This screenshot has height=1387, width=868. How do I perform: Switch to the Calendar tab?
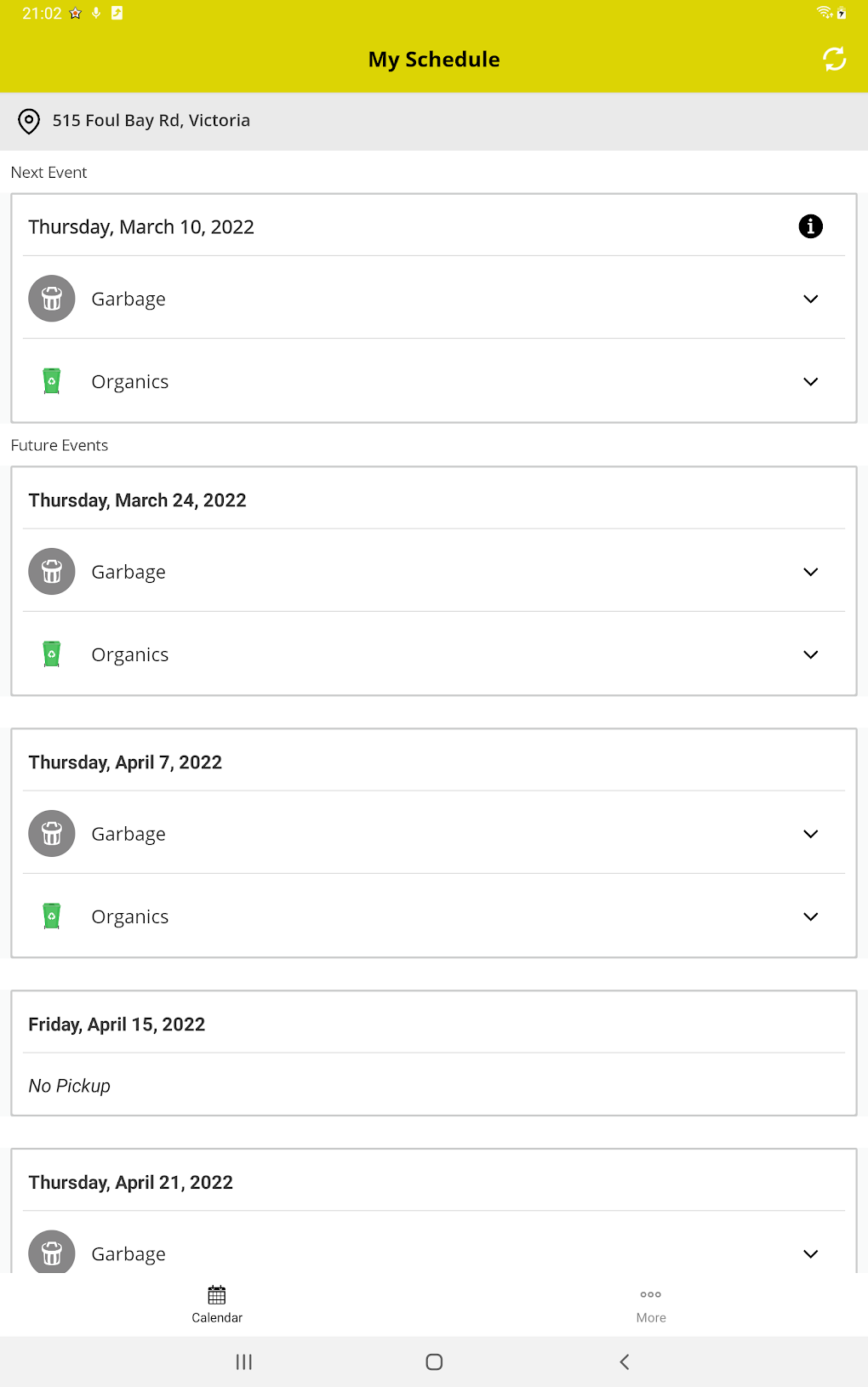tap(217, 1304)
